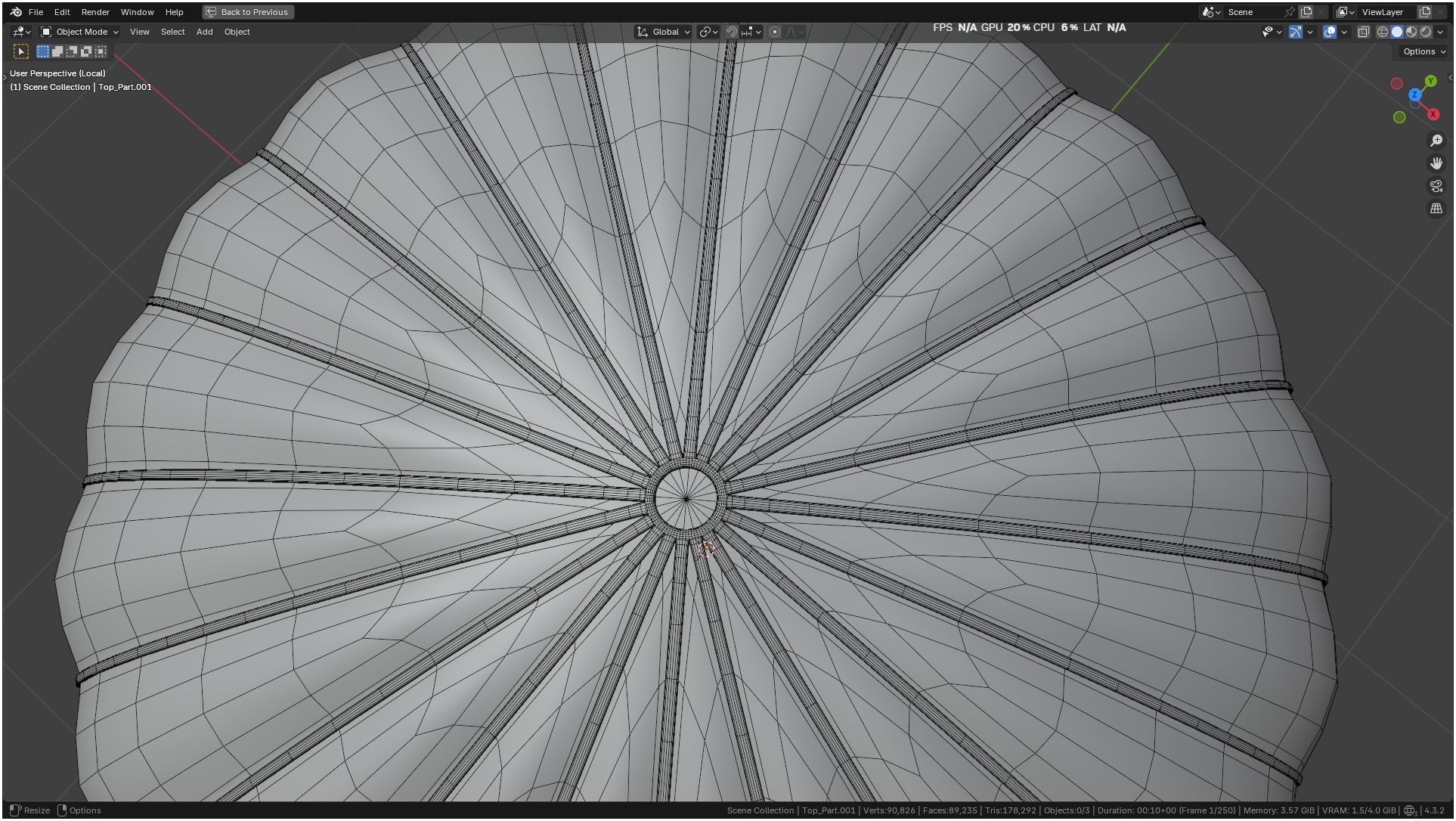Click the Y axis on navigation gizmo

[1430, 81]
